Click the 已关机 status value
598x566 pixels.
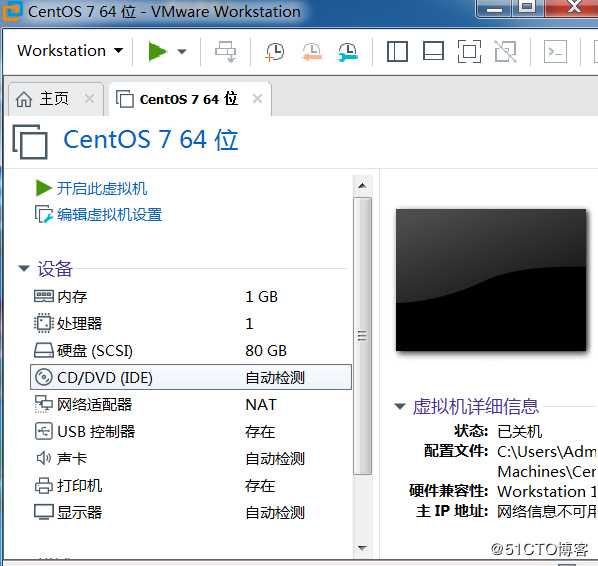[519, 432]
